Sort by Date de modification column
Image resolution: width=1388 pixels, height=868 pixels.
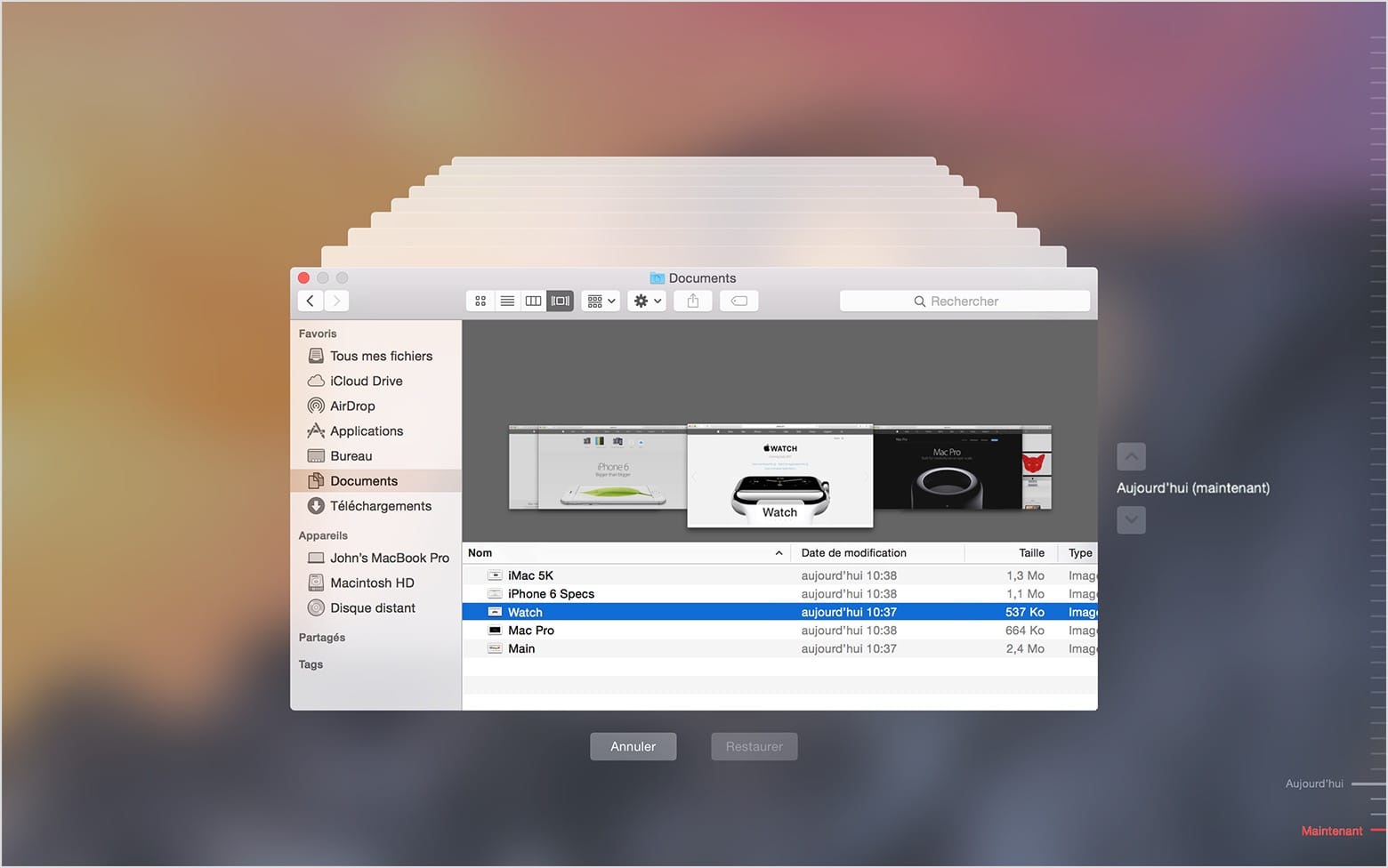(x=877, y=552)
